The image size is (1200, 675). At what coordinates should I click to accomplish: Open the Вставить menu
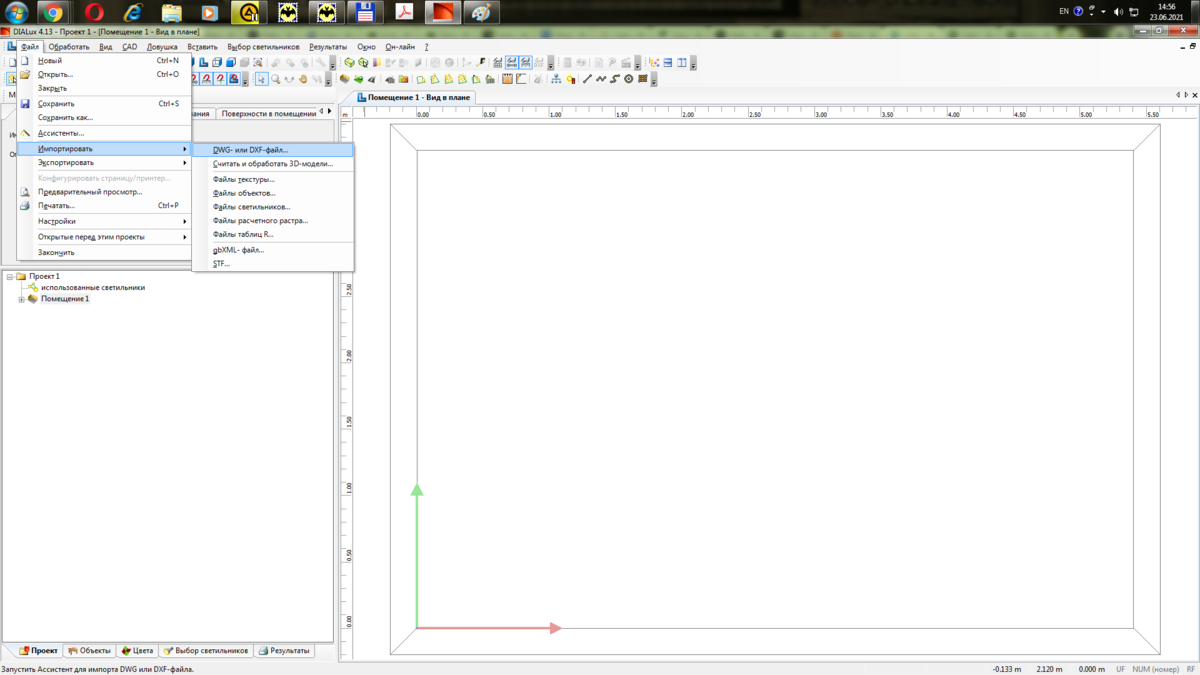point(202,47)
